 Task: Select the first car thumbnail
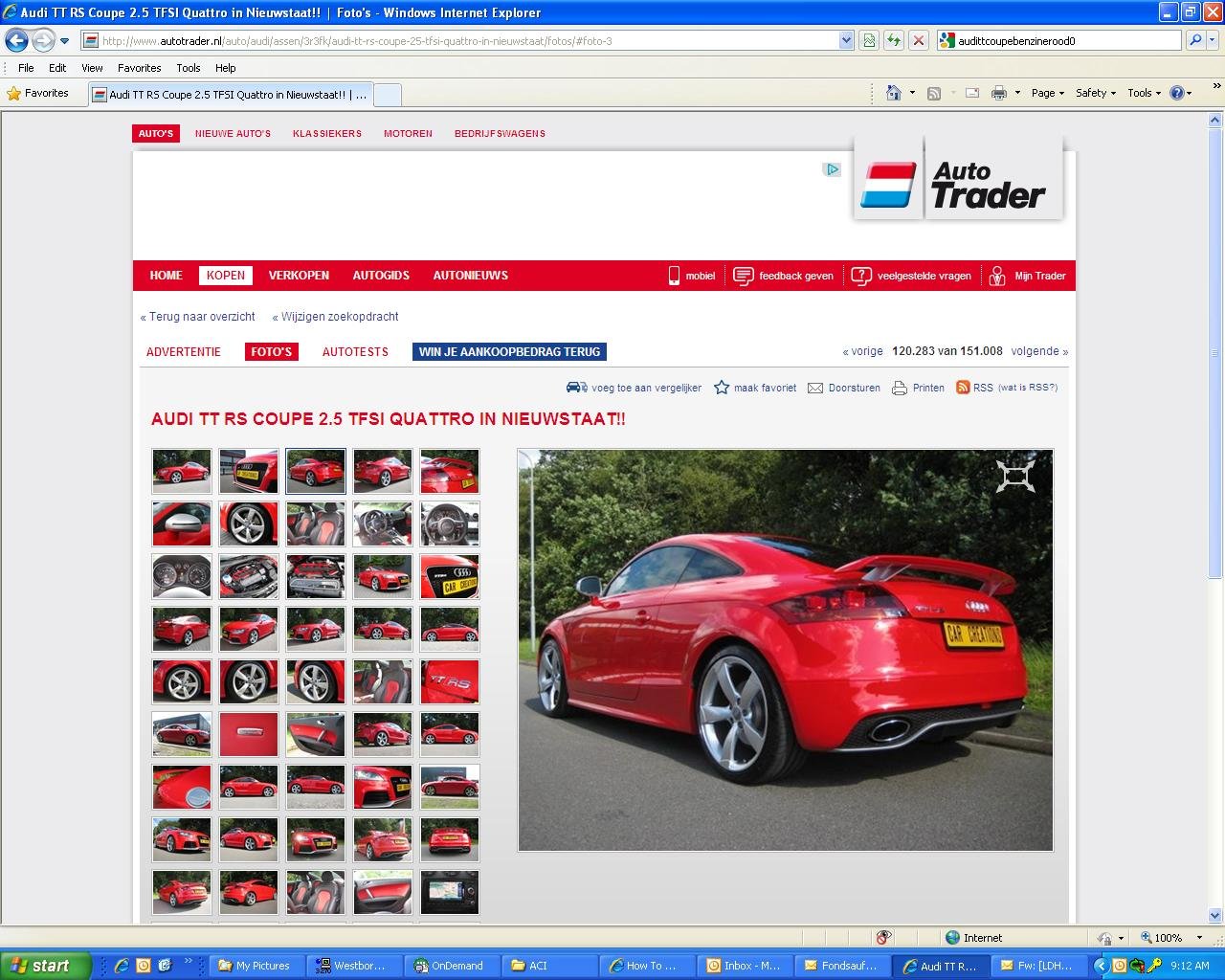click(182, 471)
